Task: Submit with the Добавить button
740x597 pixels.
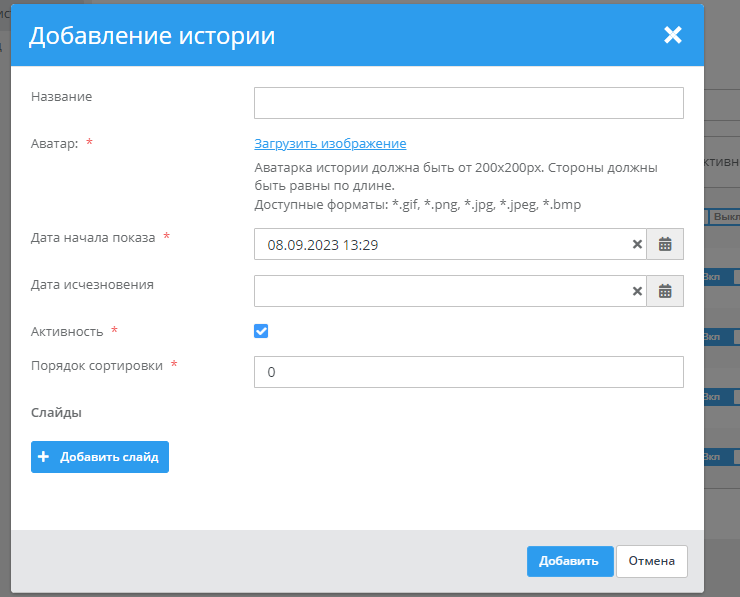Action: pos(568,561)
